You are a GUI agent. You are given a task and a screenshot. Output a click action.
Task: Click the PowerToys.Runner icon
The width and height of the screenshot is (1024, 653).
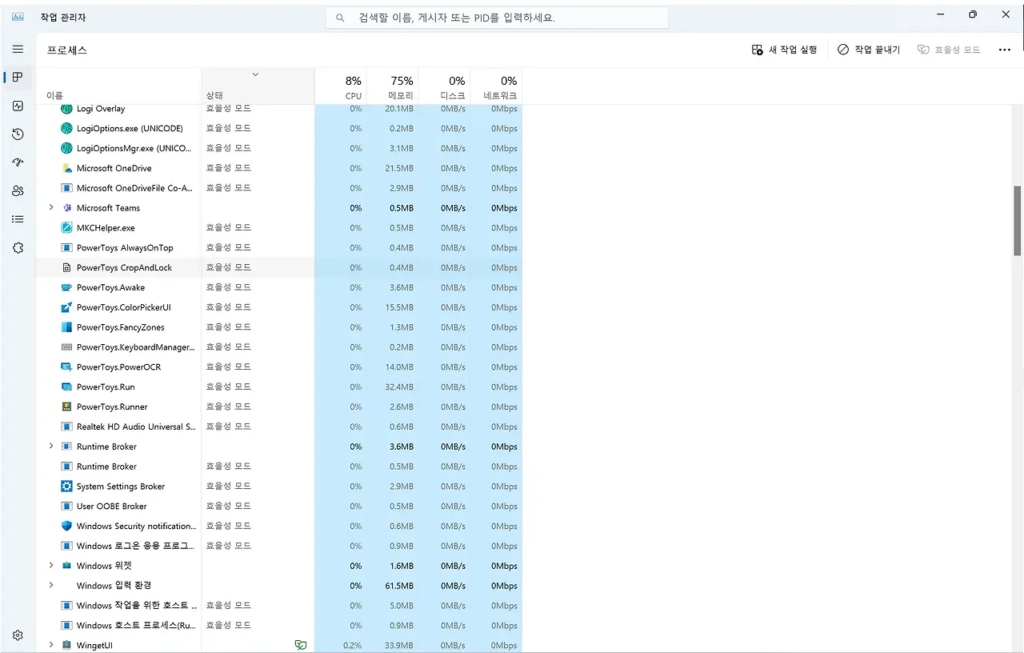point(67,406)
